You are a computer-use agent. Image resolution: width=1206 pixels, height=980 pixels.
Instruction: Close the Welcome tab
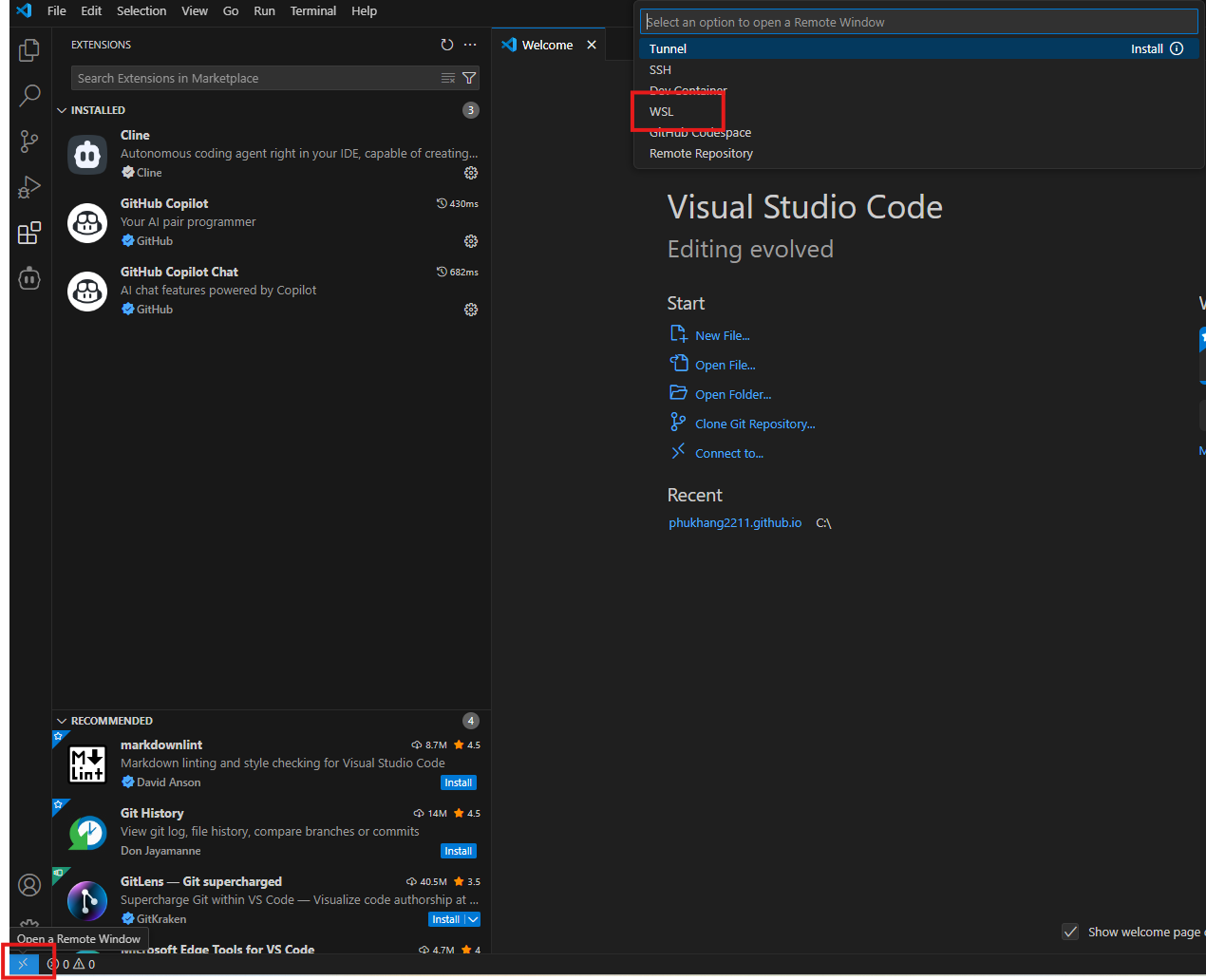click(592, 45)
